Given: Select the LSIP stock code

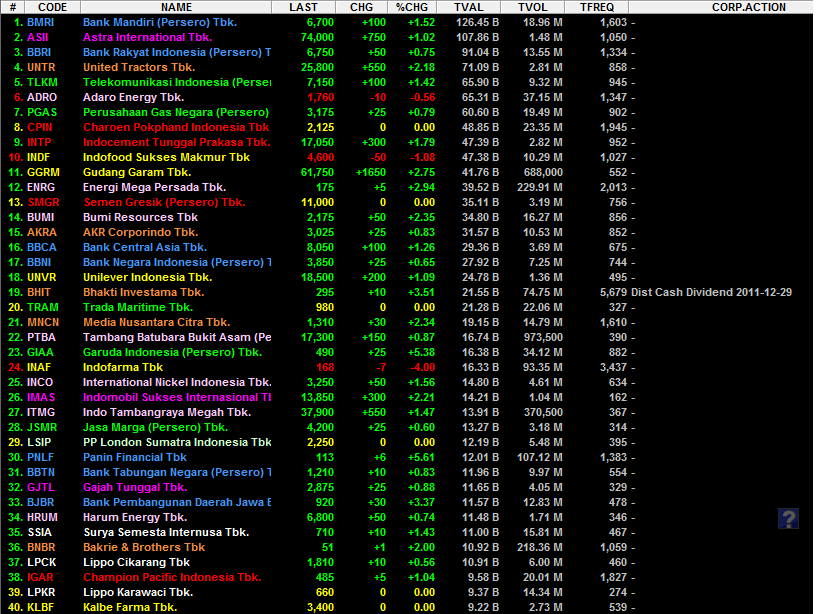Looking at the screenshot, I should point(39,442).
